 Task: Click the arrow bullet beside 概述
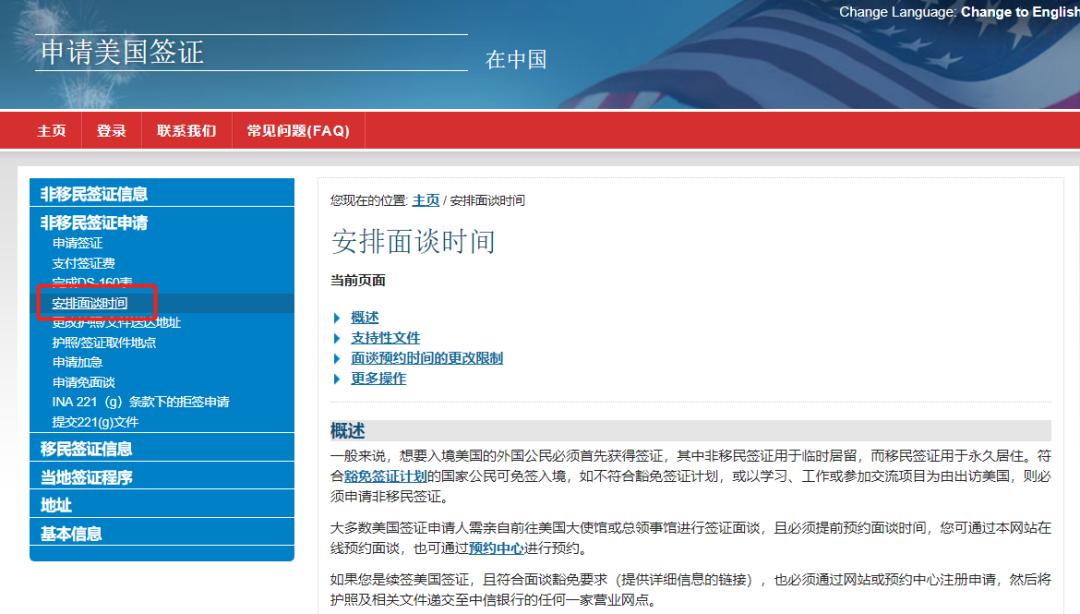337,318
